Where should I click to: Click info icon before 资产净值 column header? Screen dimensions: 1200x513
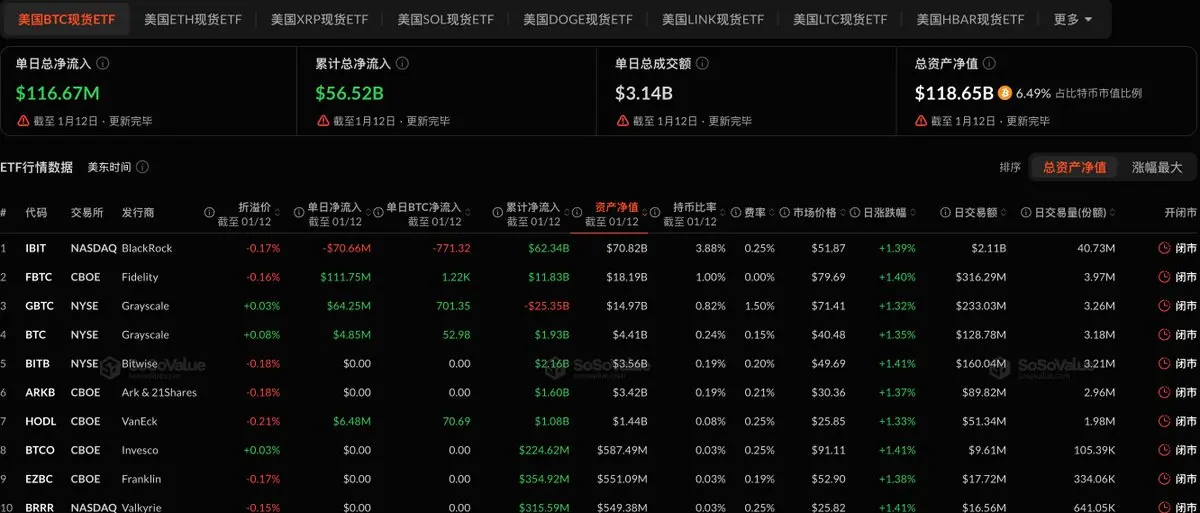pos(577,213)
